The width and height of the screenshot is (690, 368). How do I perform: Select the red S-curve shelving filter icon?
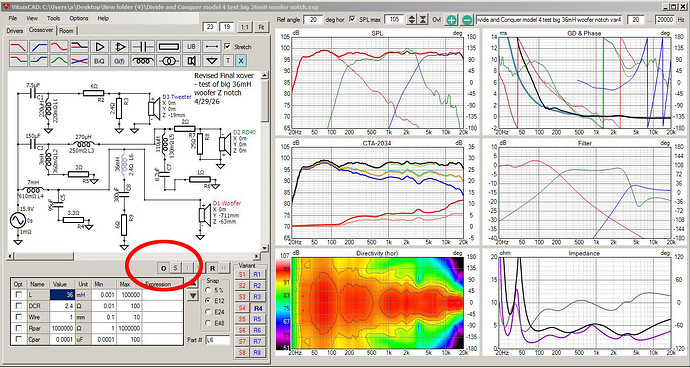tap(59, 47)
